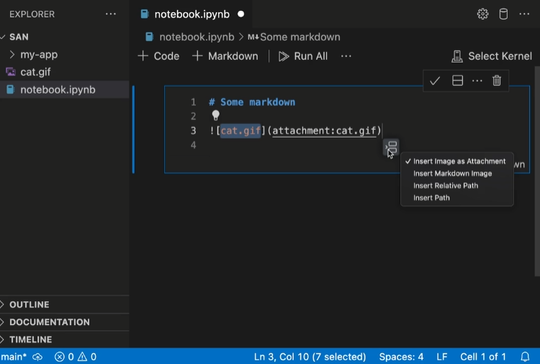Open cat.gif in the explorer
Image resolution: width=540 pixels, height=364 pixels.
pyautogui.click(x=35, y=72)
